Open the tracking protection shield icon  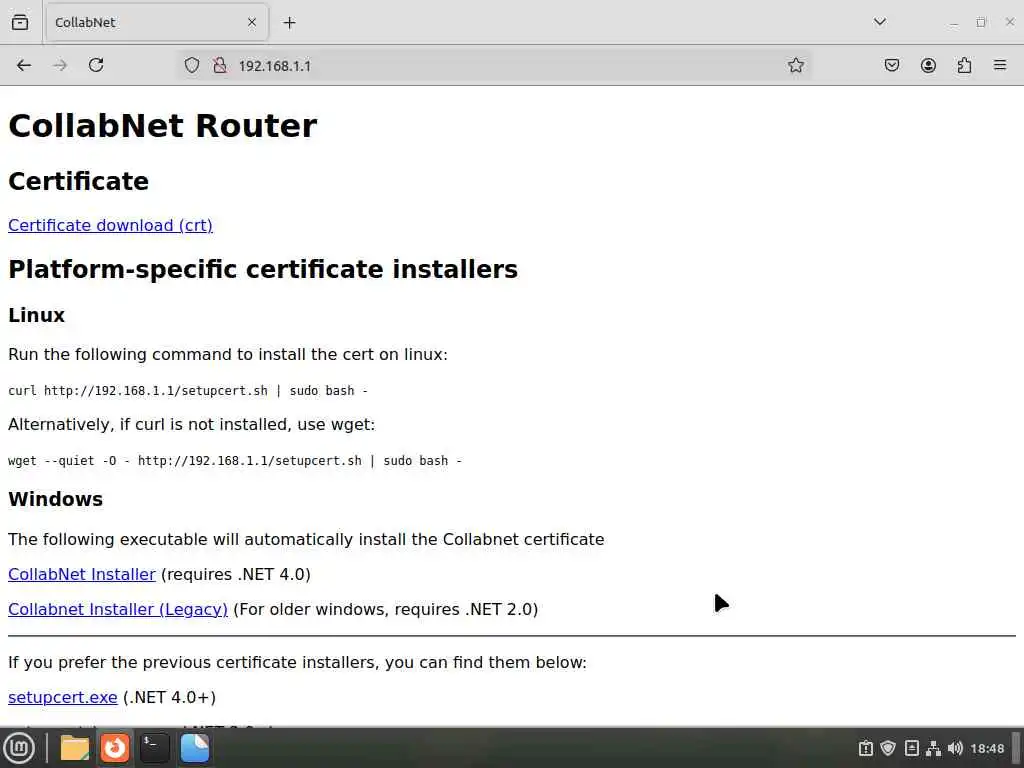click(191, 65)
